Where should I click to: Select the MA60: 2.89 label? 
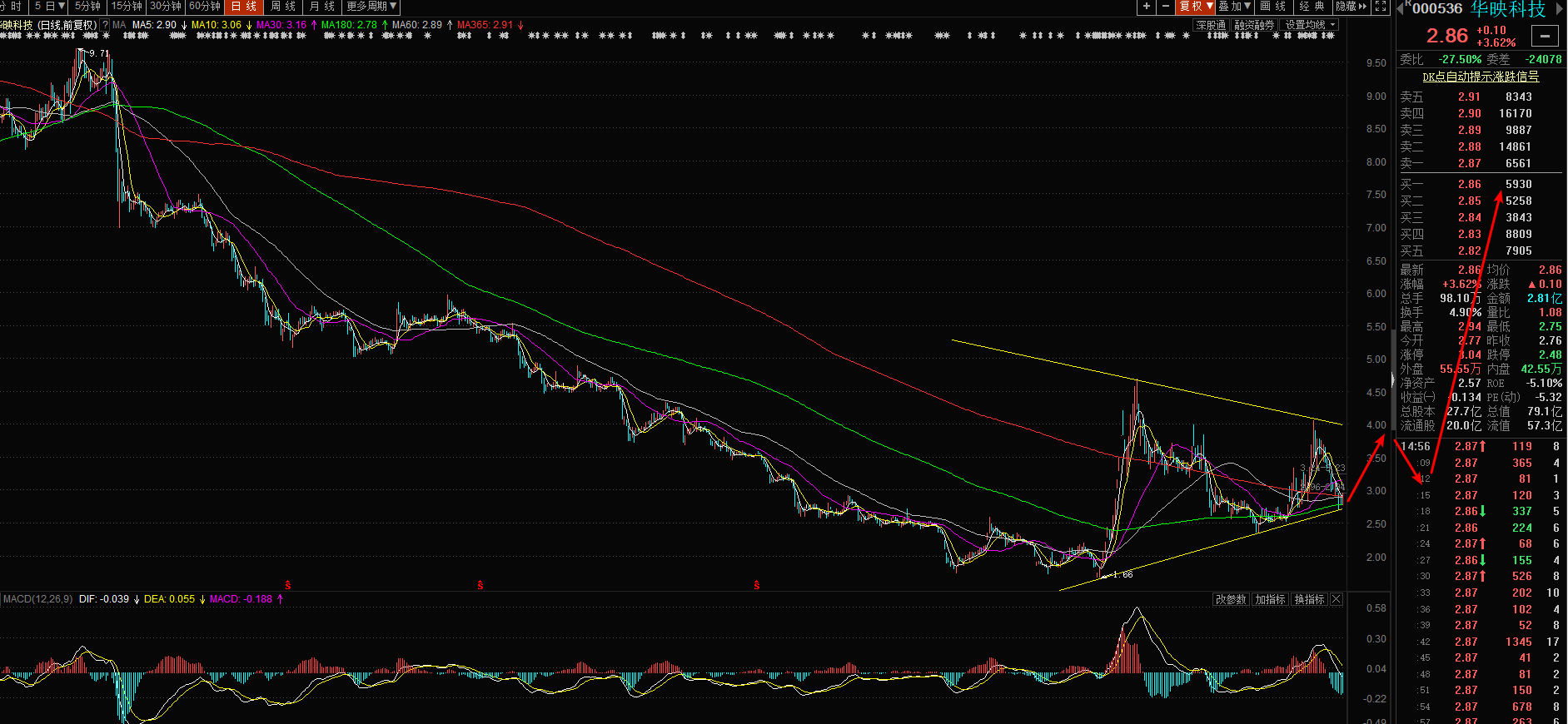(x=417, y=25)
